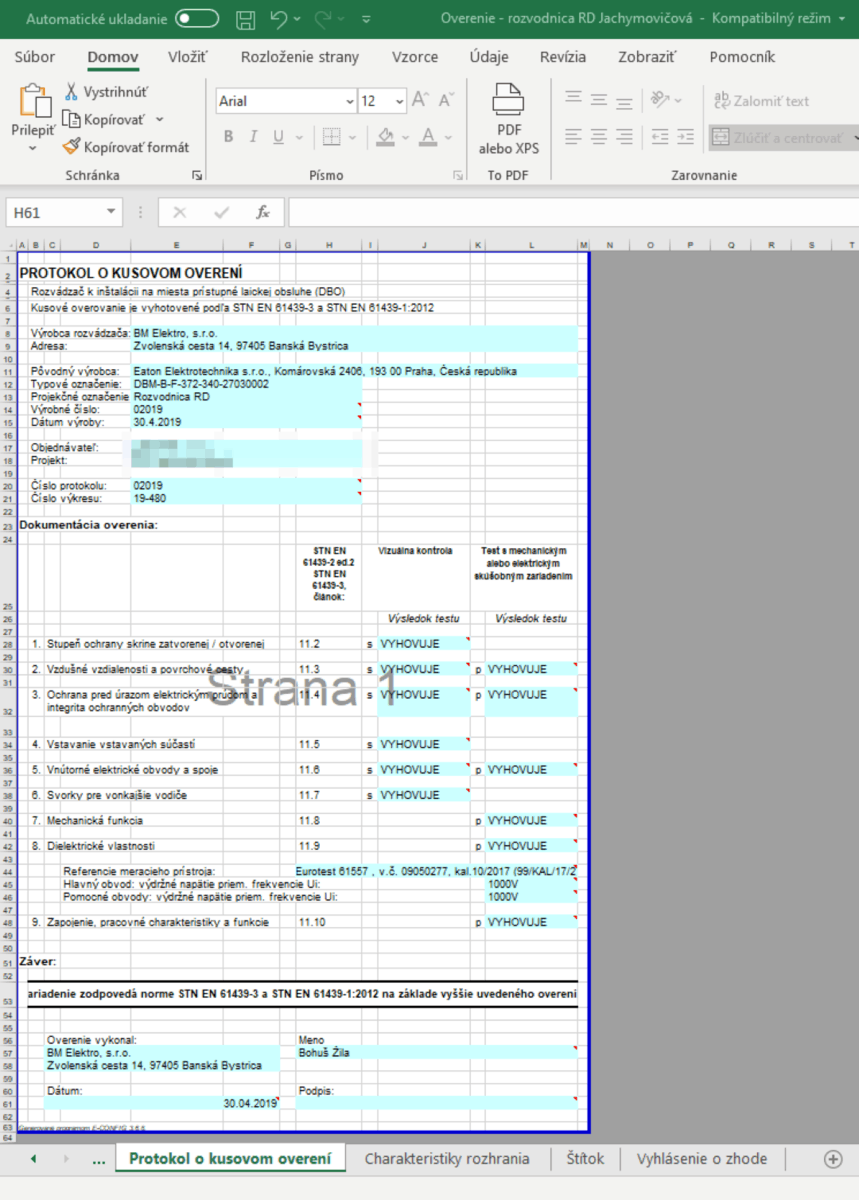This screenshot has height=1200, width=859.
Task: Add a new sheet with plus button
Action: click(x=832, y=1159)
